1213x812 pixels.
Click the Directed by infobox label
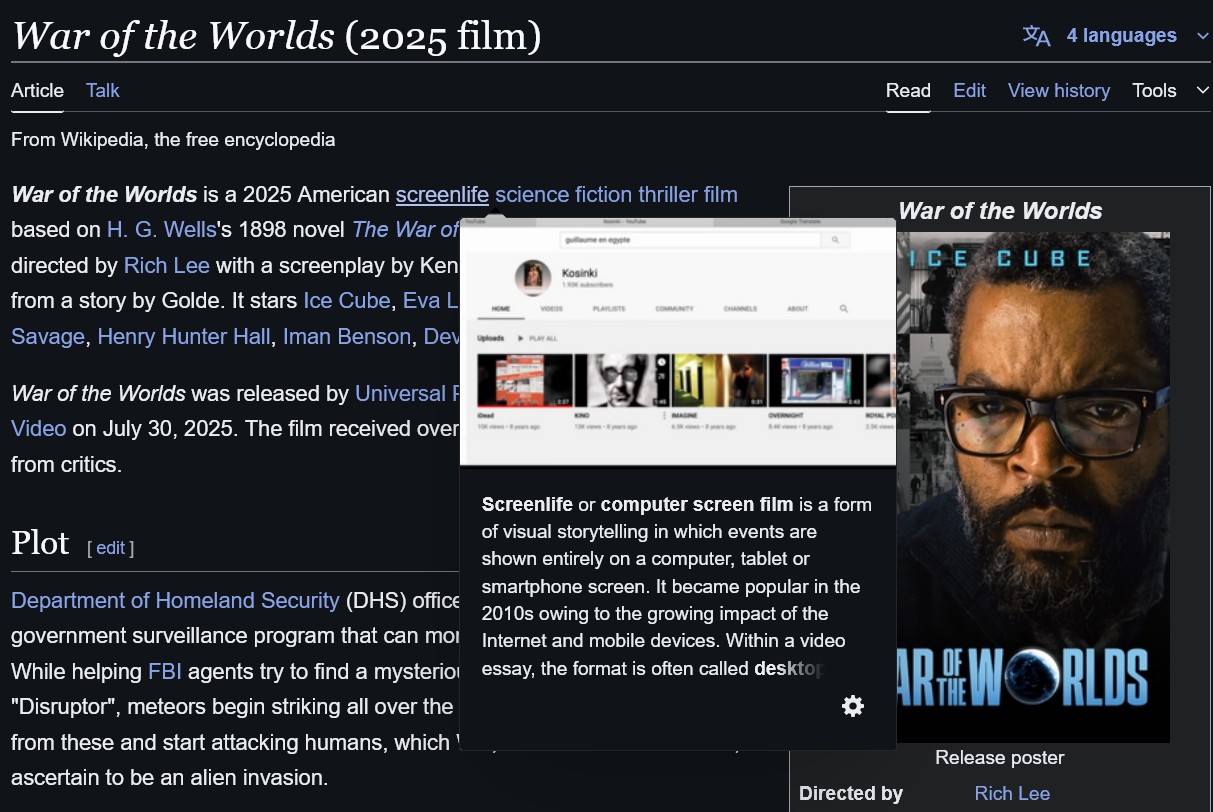tap(851, 793)
